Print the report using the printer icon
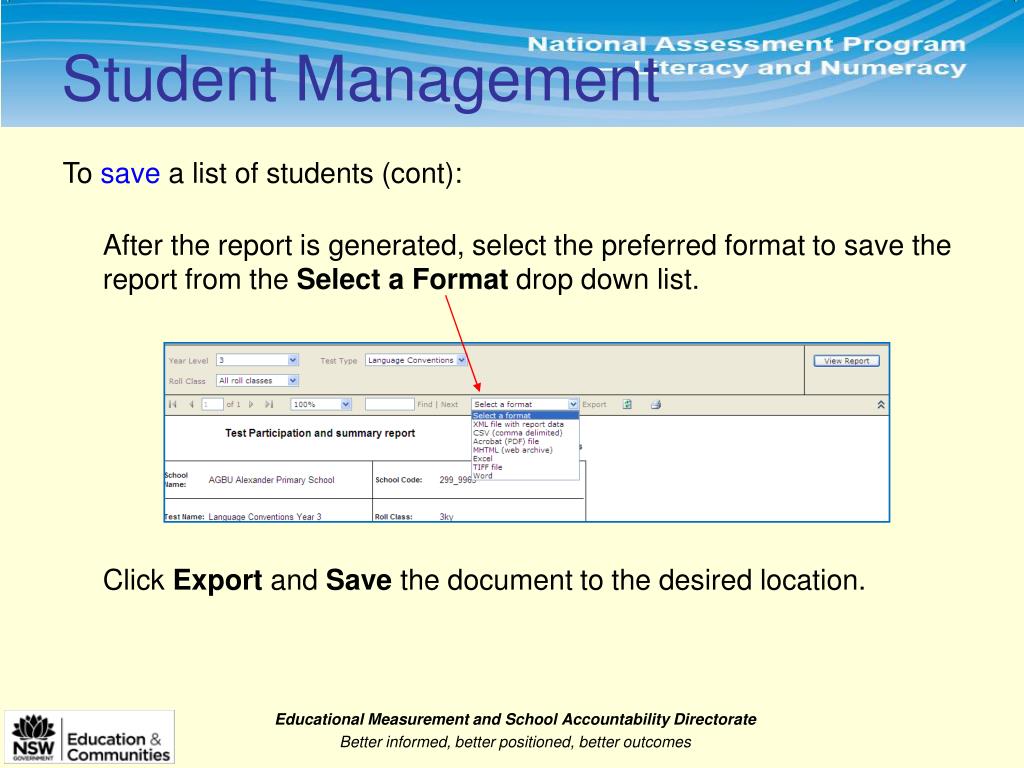The width and height of the screenshot is (1024, 768). (x=656, y=404)
